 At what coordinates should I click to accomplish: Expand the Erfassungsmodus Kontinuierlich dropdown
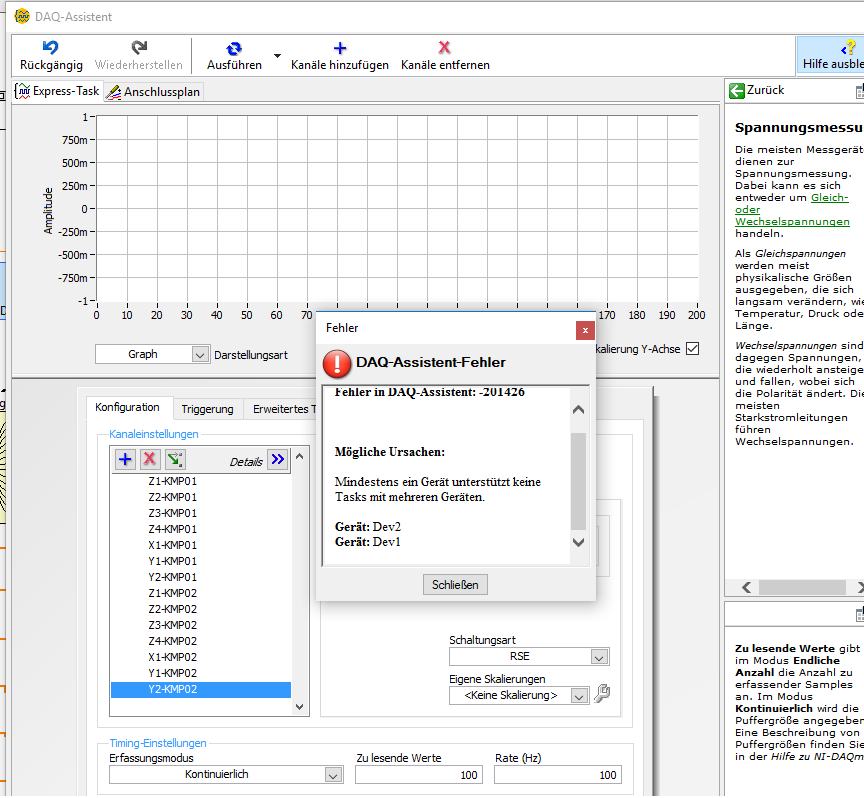[333, 774]
